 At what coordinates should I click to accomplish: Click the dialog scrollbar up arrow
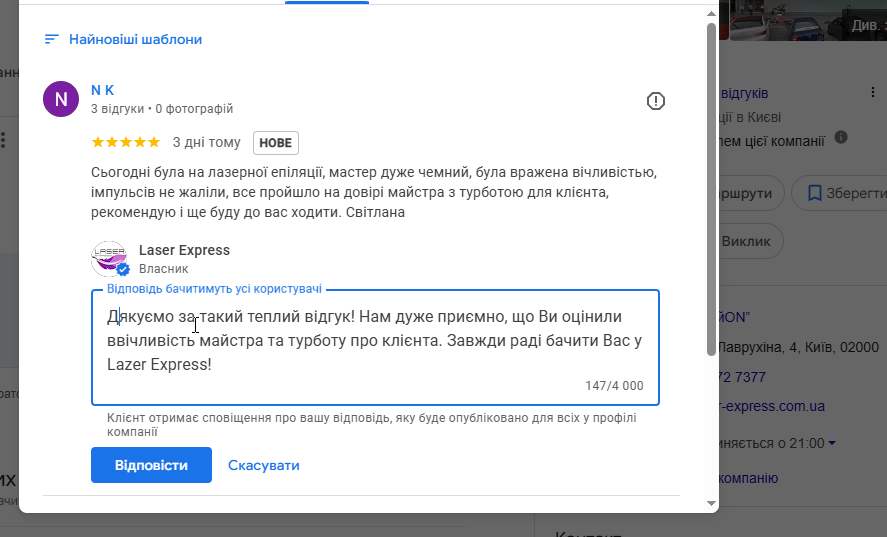pos(712,14)
